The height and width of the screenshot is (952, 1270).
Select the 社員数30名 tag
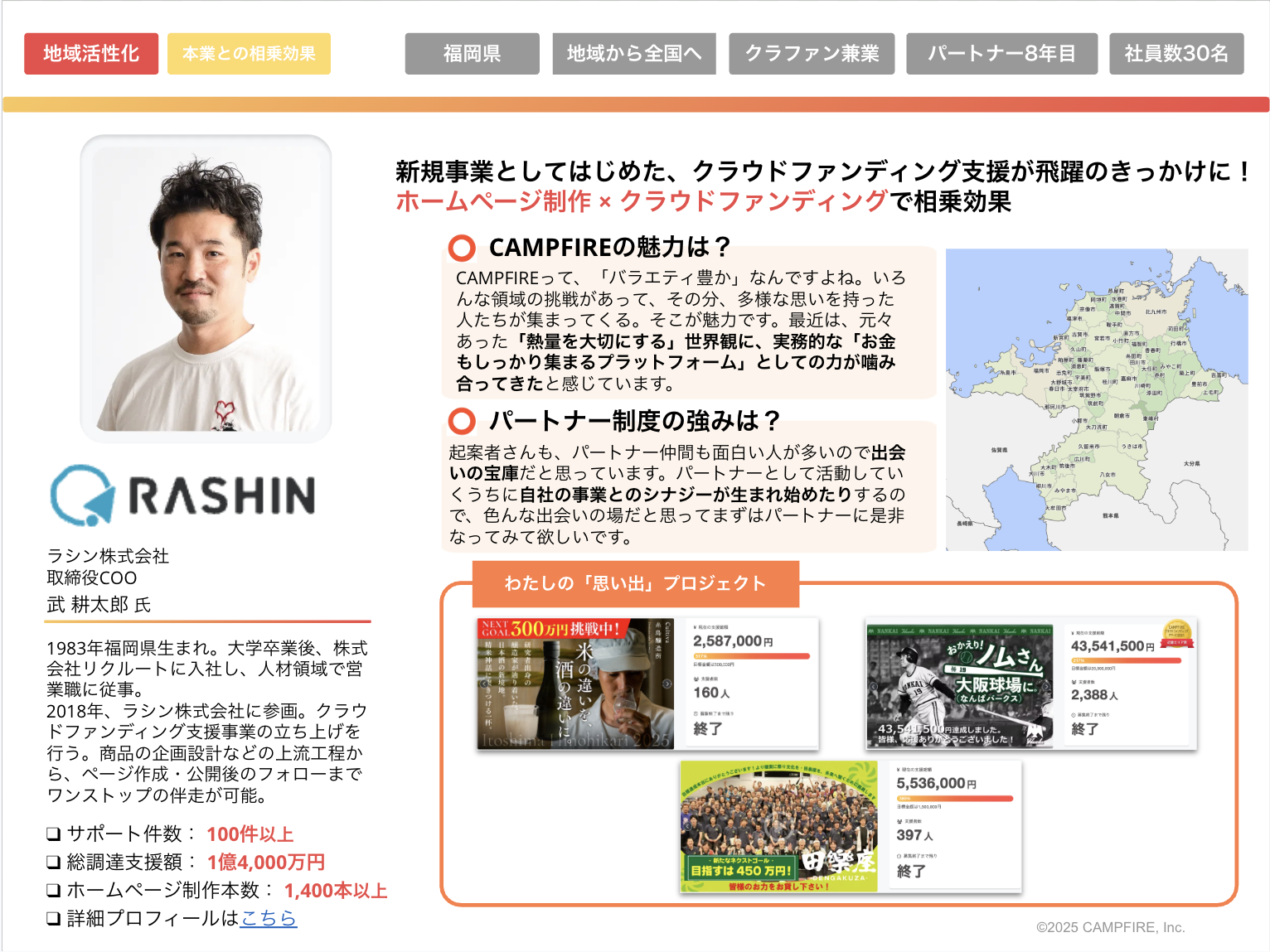pos(1176,54)
